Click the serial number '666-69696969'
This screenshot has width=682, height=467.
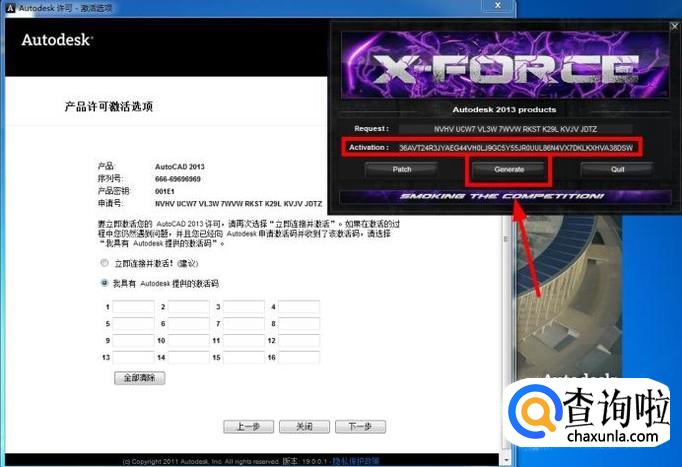177,179
